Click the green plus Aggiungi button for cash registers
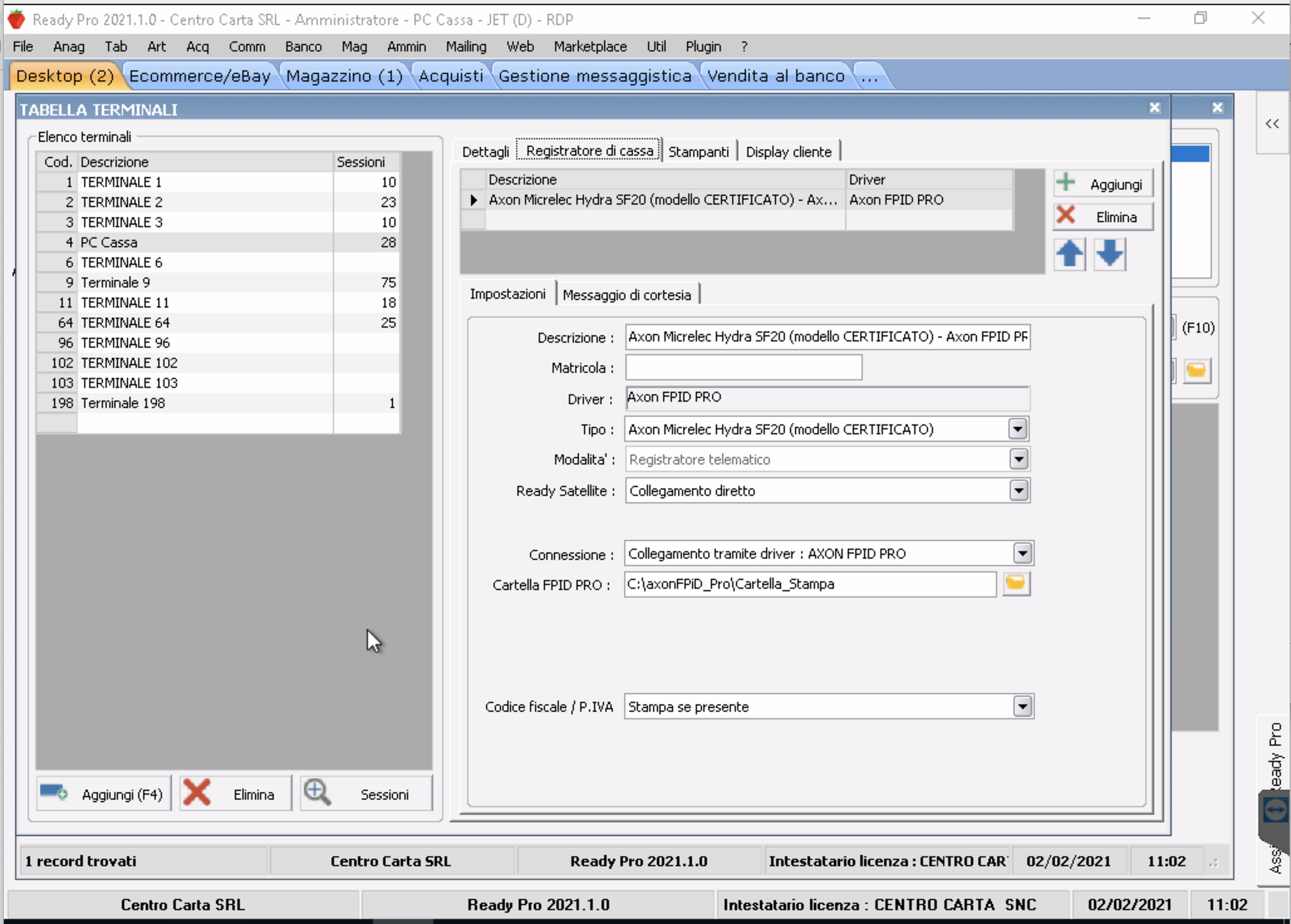Viewport: 1291px width, 924px height. tap(1103, 184)
